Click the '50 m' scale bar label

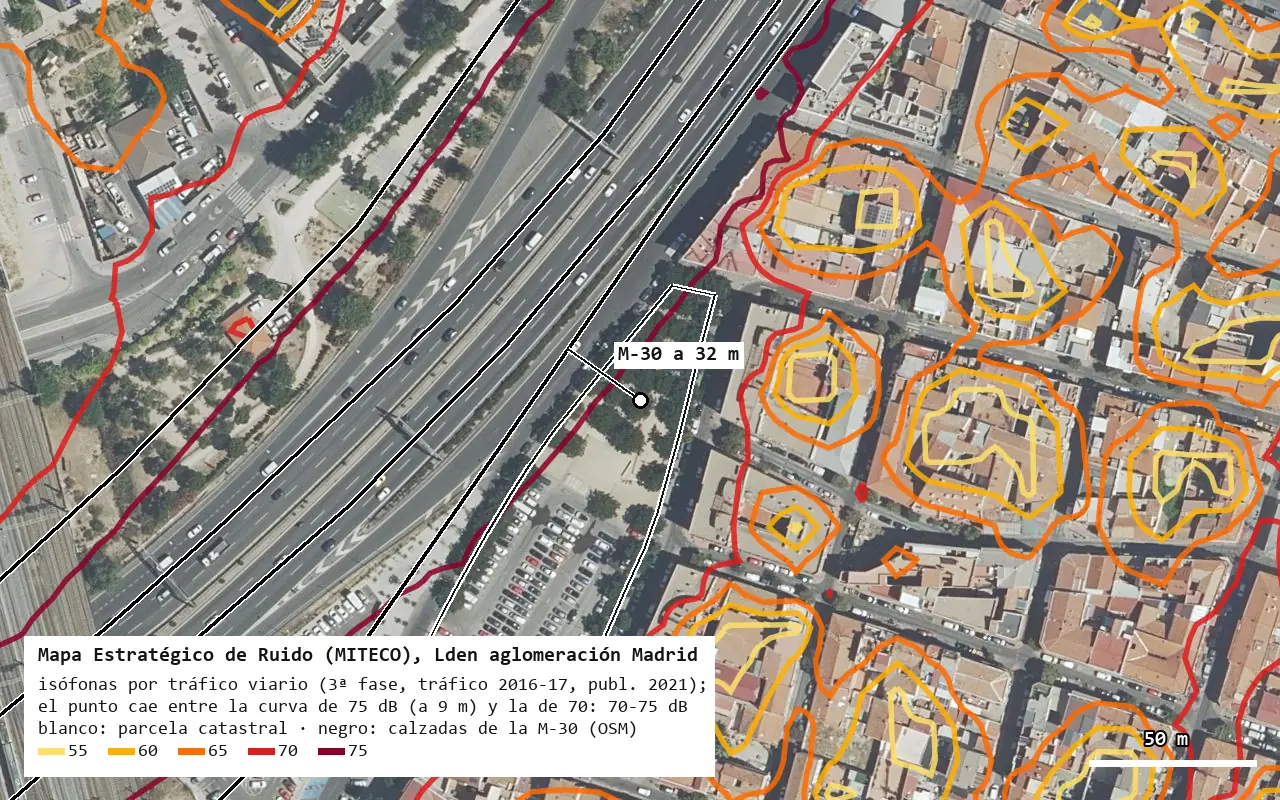click(x=1166, y=739)
